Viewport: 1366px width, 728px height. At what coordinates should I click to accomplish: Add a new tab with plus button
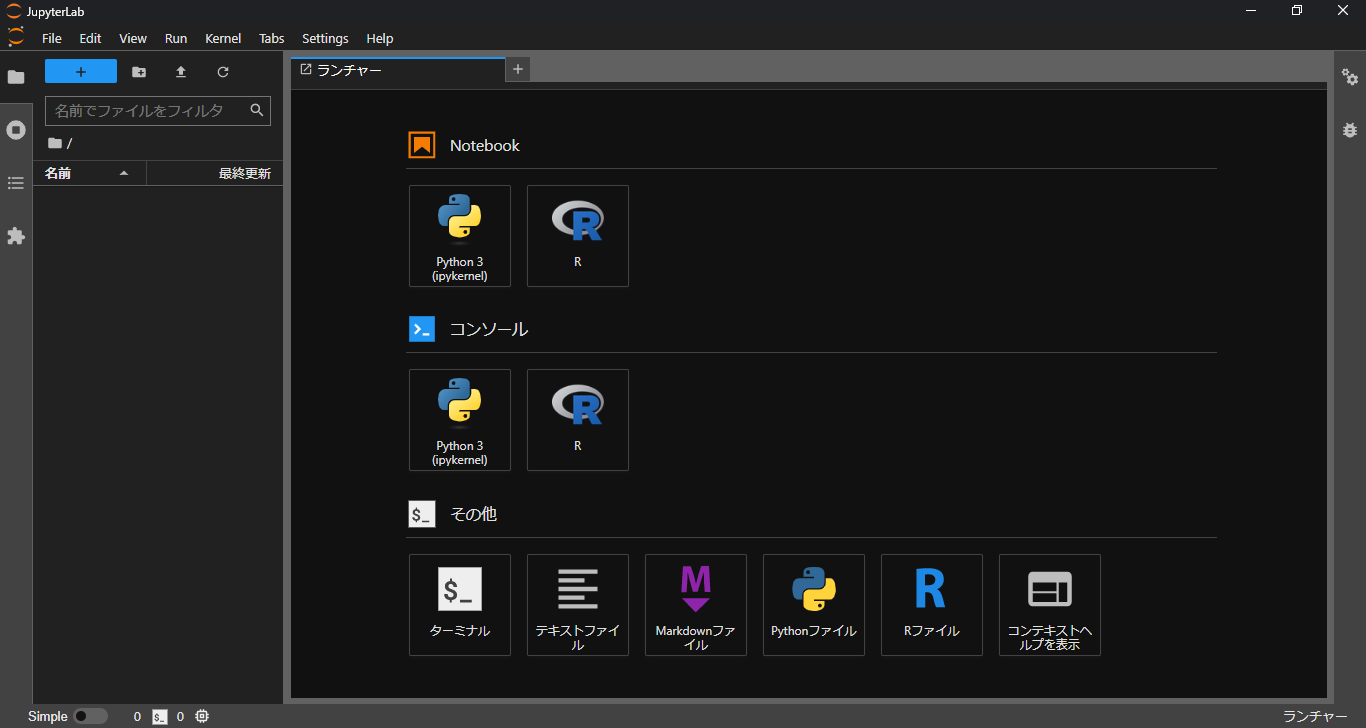(x=518, y=69)
